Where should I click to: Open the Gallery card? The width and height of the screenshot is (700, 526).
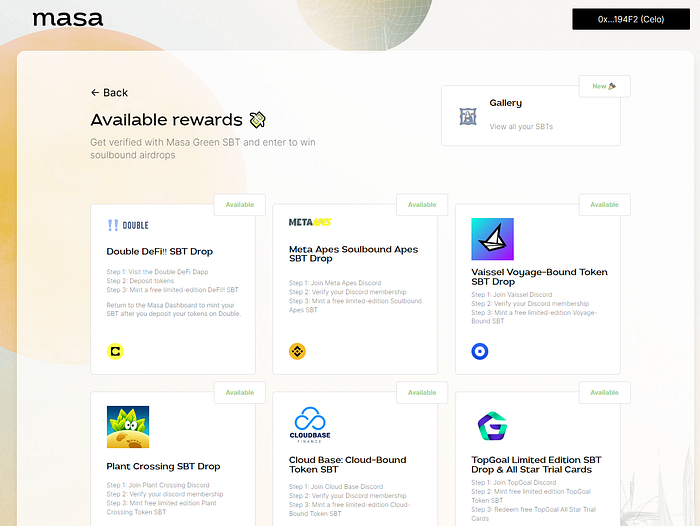[530, 116]
